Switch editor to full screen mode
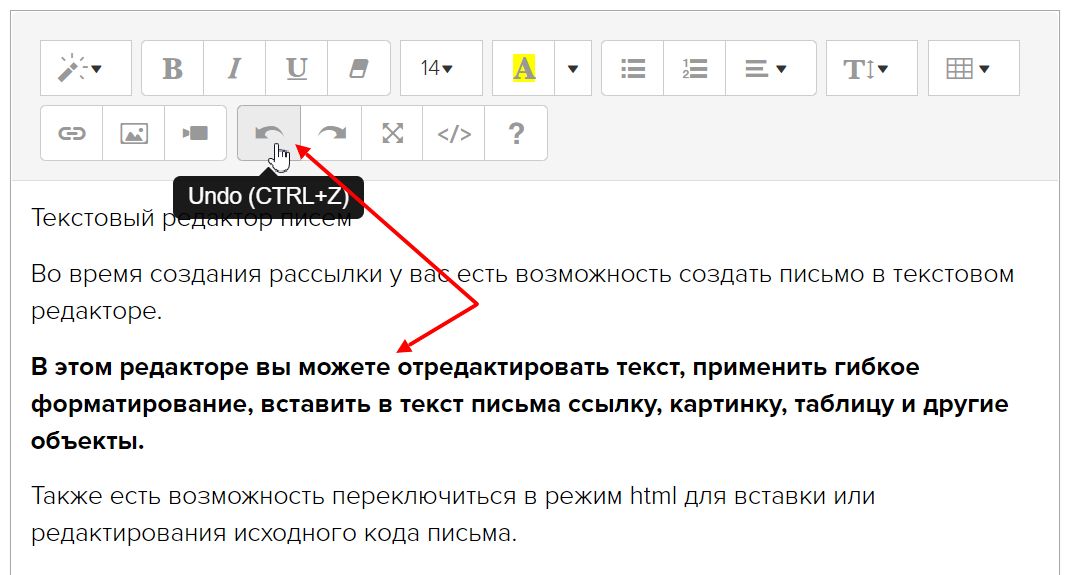The image size is (1070, 575). coord(393,133)
